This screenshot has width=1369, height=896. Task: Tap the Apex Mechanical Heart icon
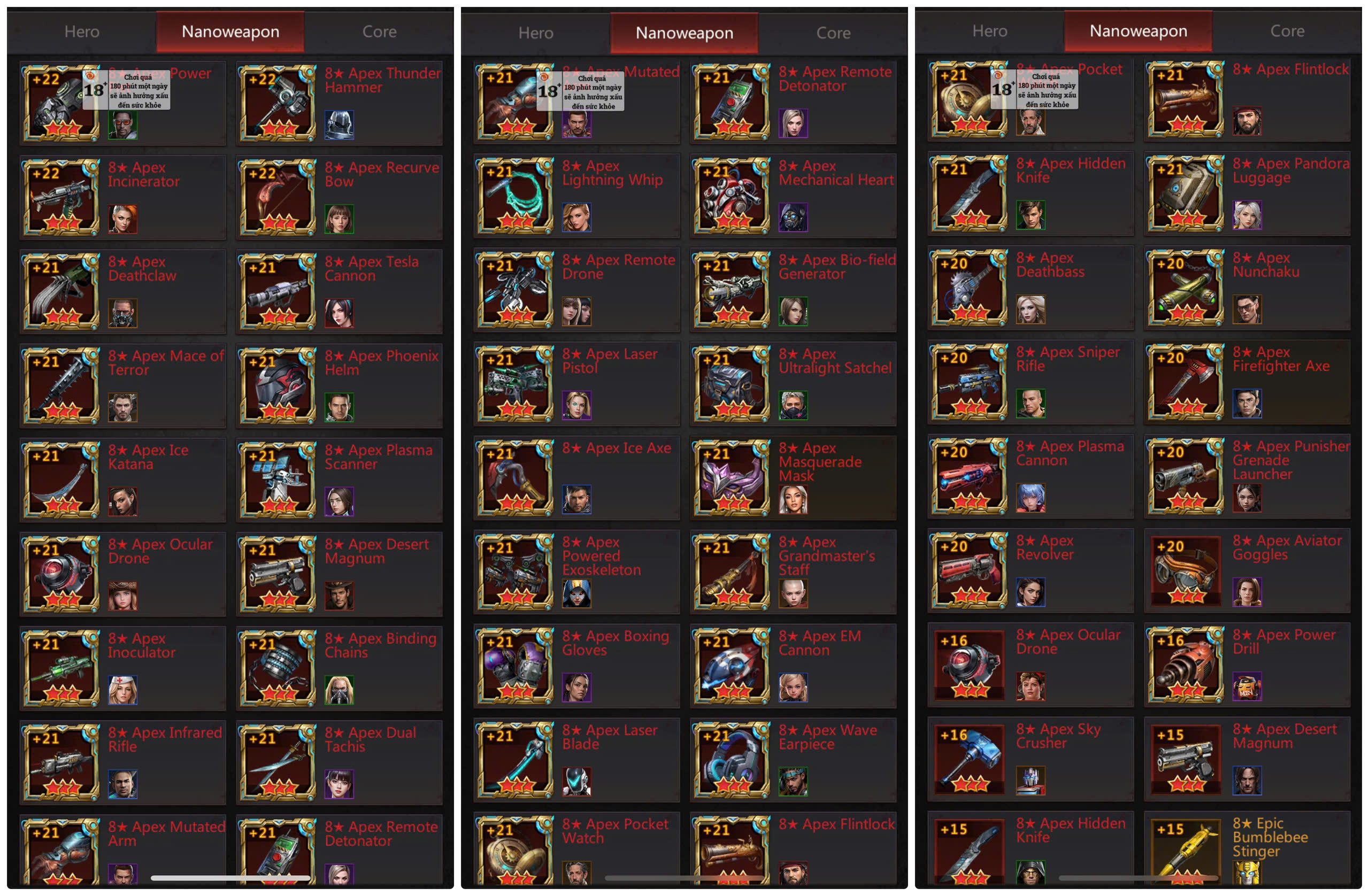click(732, 196)
